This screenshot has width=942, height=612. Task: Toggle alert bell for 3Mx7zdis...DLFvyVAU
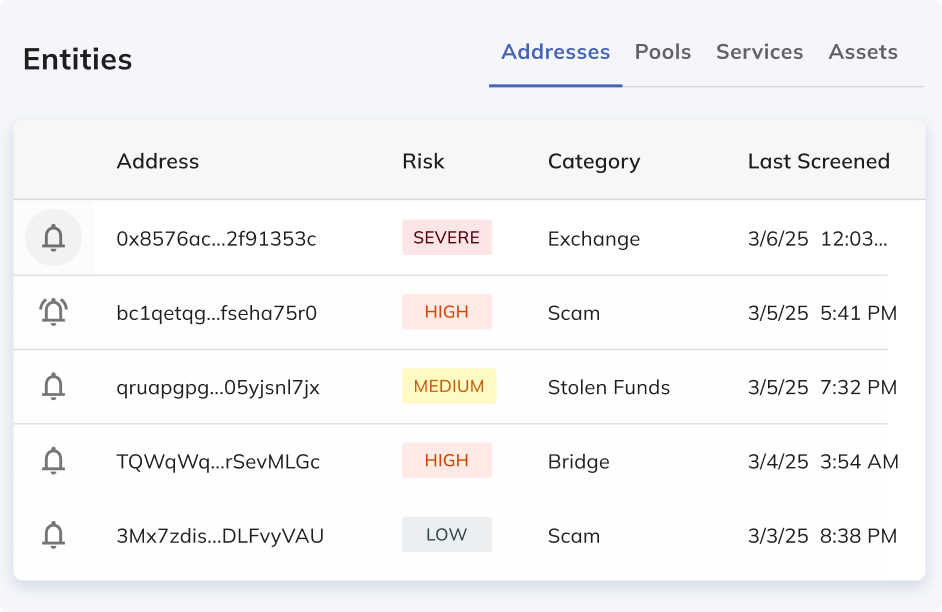(x=53, y=535)
